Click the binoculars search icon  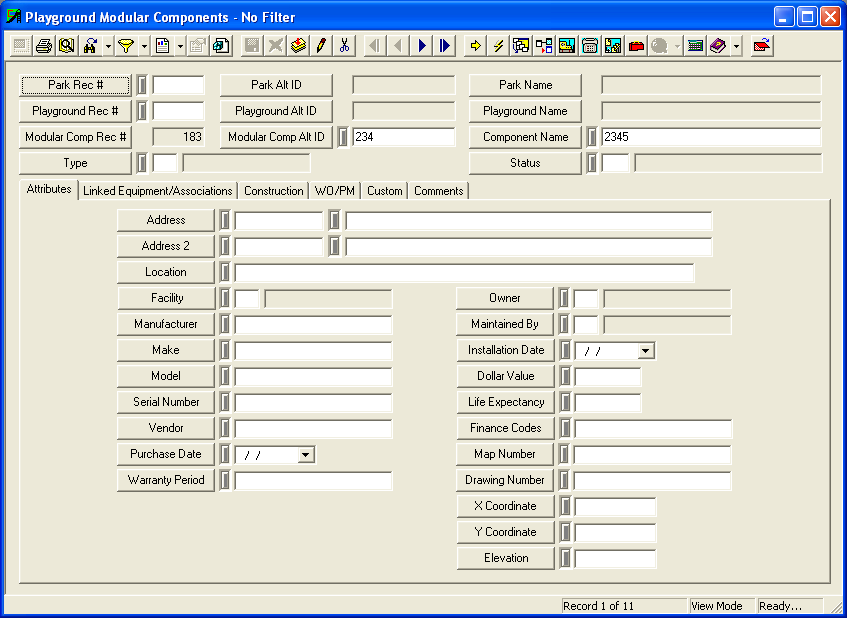click(90, 46)
